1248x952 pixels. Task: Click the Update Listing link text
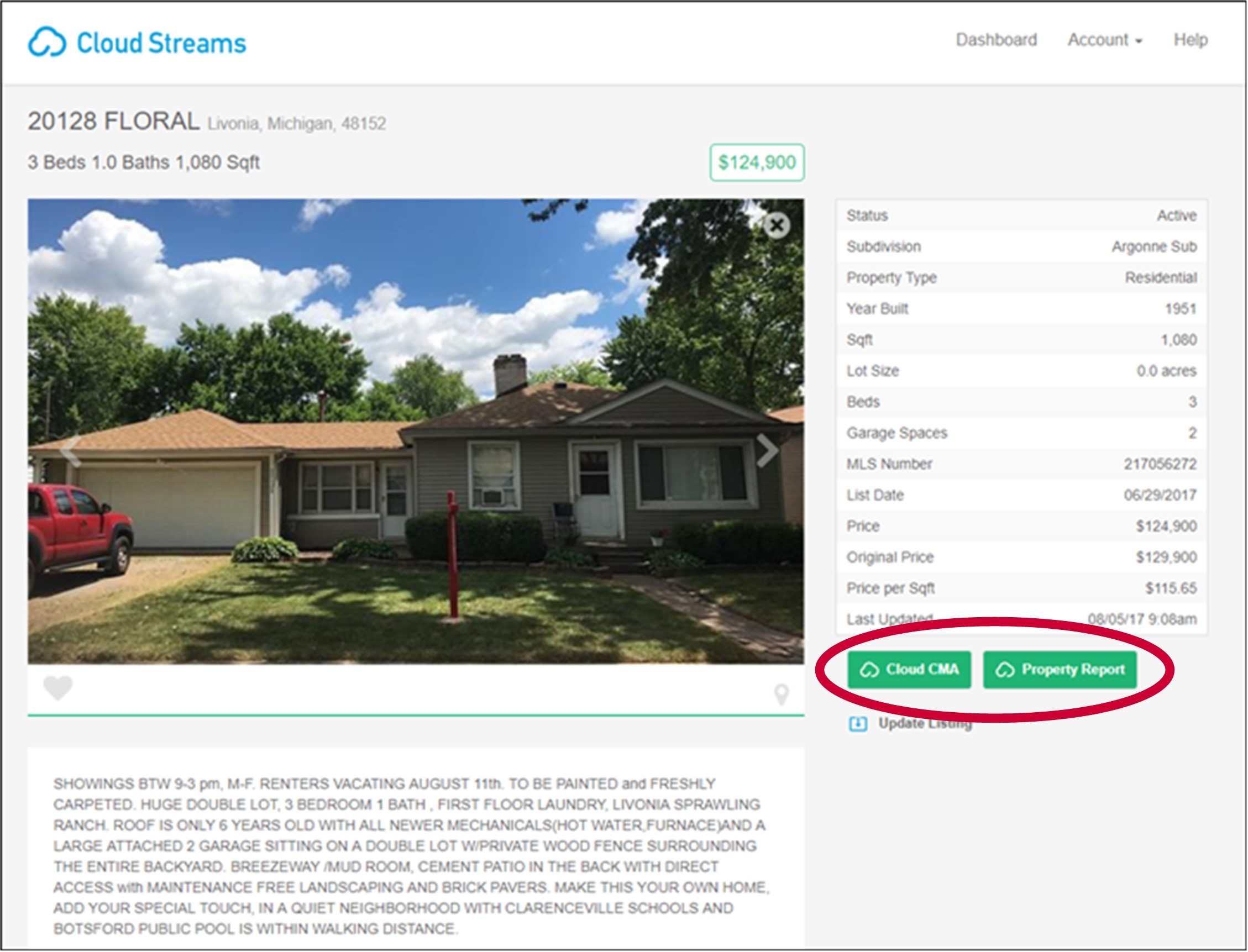tap(925, 724)
